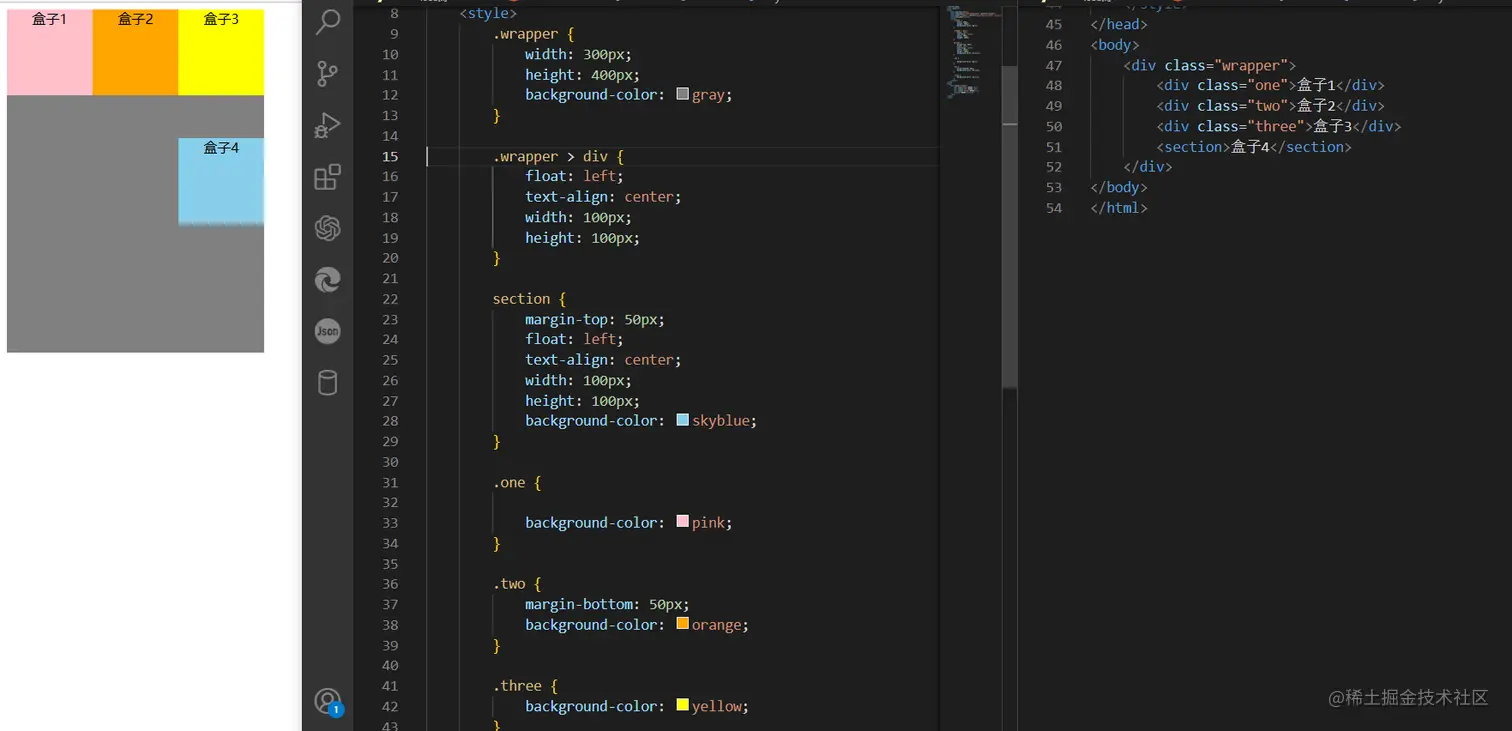Click the '<div class="wrapper">' line
1512x731 pixels.
1210,65
